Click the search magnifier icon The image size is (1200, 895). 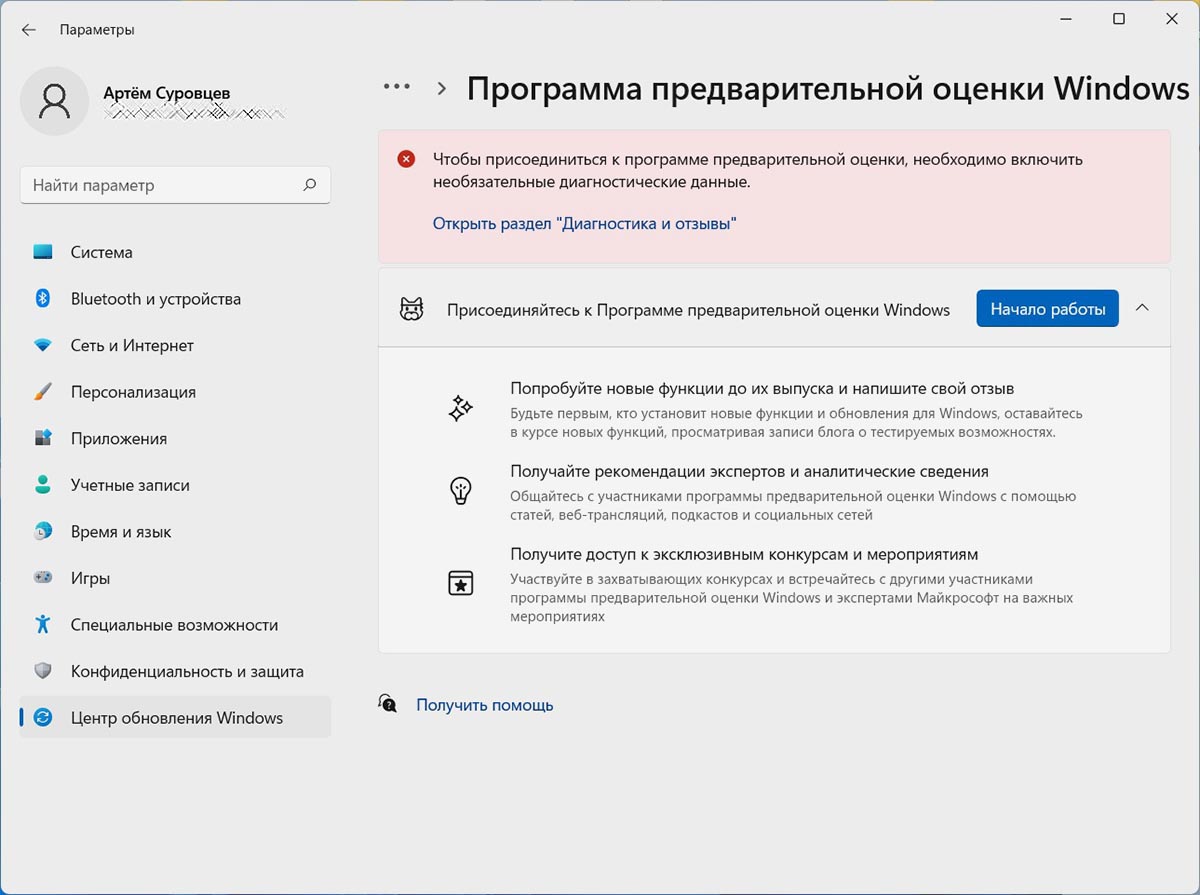click(x=310, y=185)
